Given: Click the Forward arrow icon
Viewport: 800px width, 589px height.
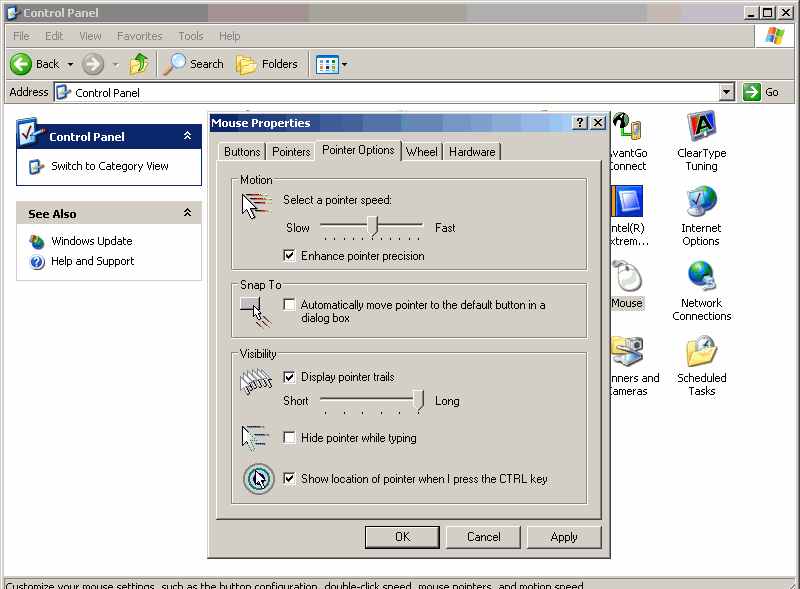Looking at the screenshot, I should [x=93, y=64].
